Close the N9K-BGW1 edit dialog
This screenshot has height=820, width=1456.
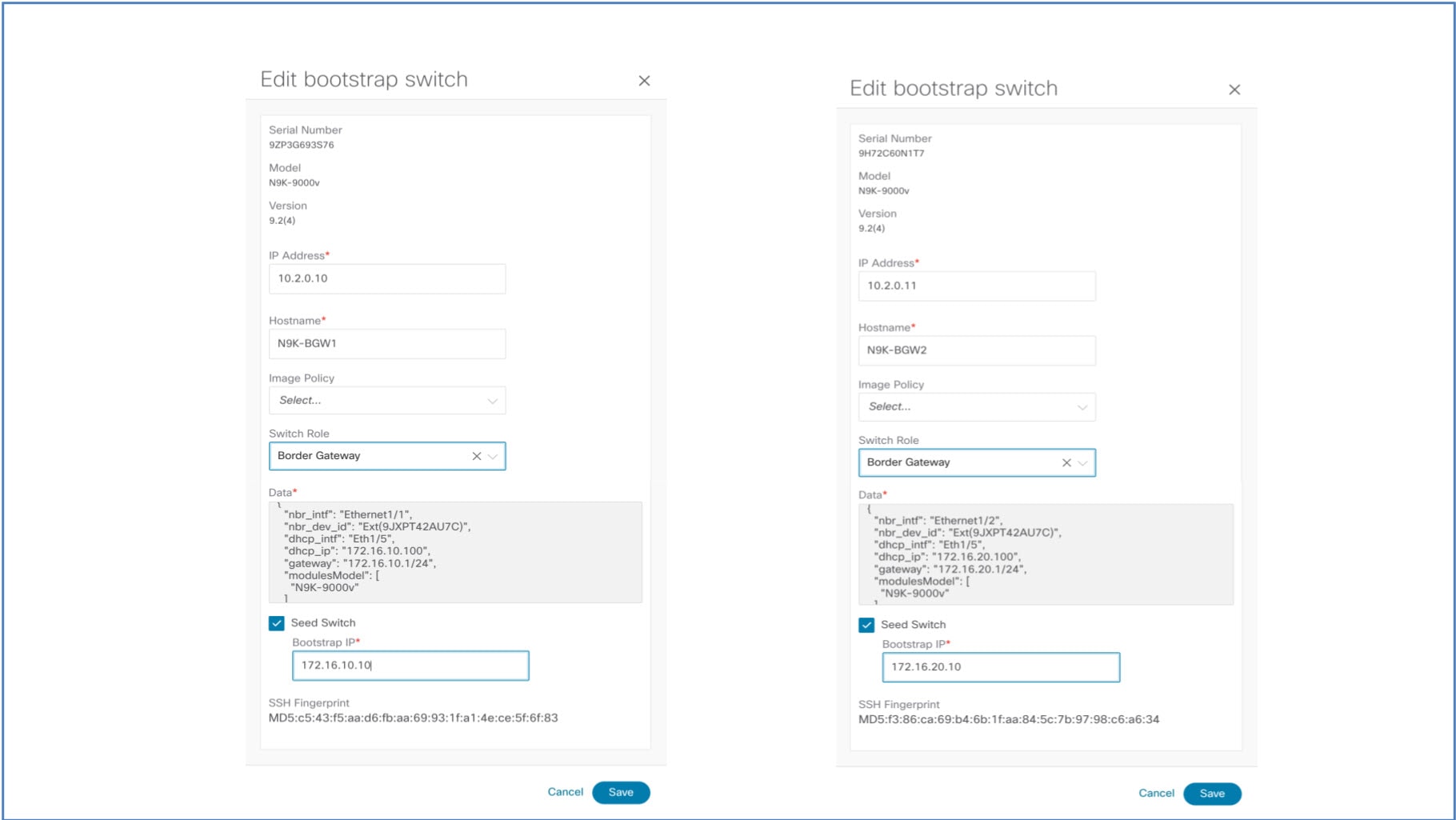(x=645, y=80)
